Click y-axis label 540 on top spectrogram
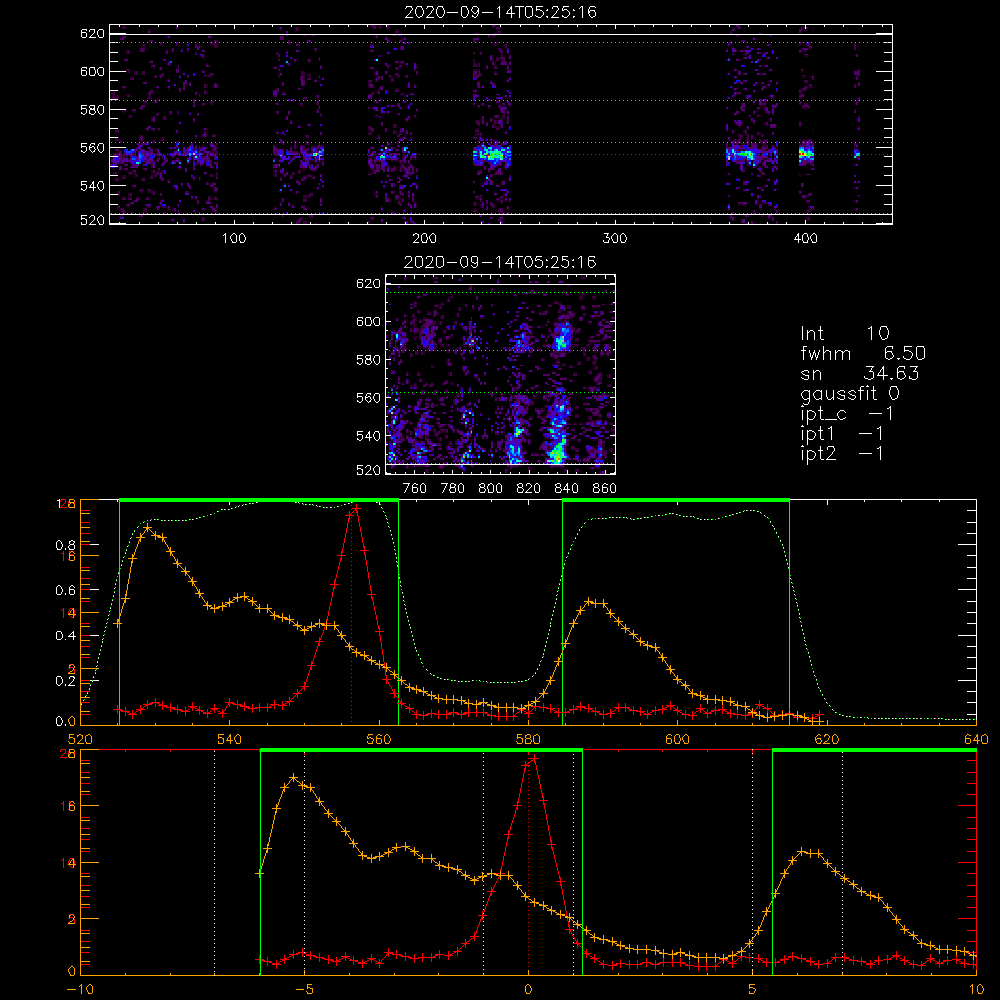The width and height of the screenshot is (1000, 1000). (x=92, y=186)
